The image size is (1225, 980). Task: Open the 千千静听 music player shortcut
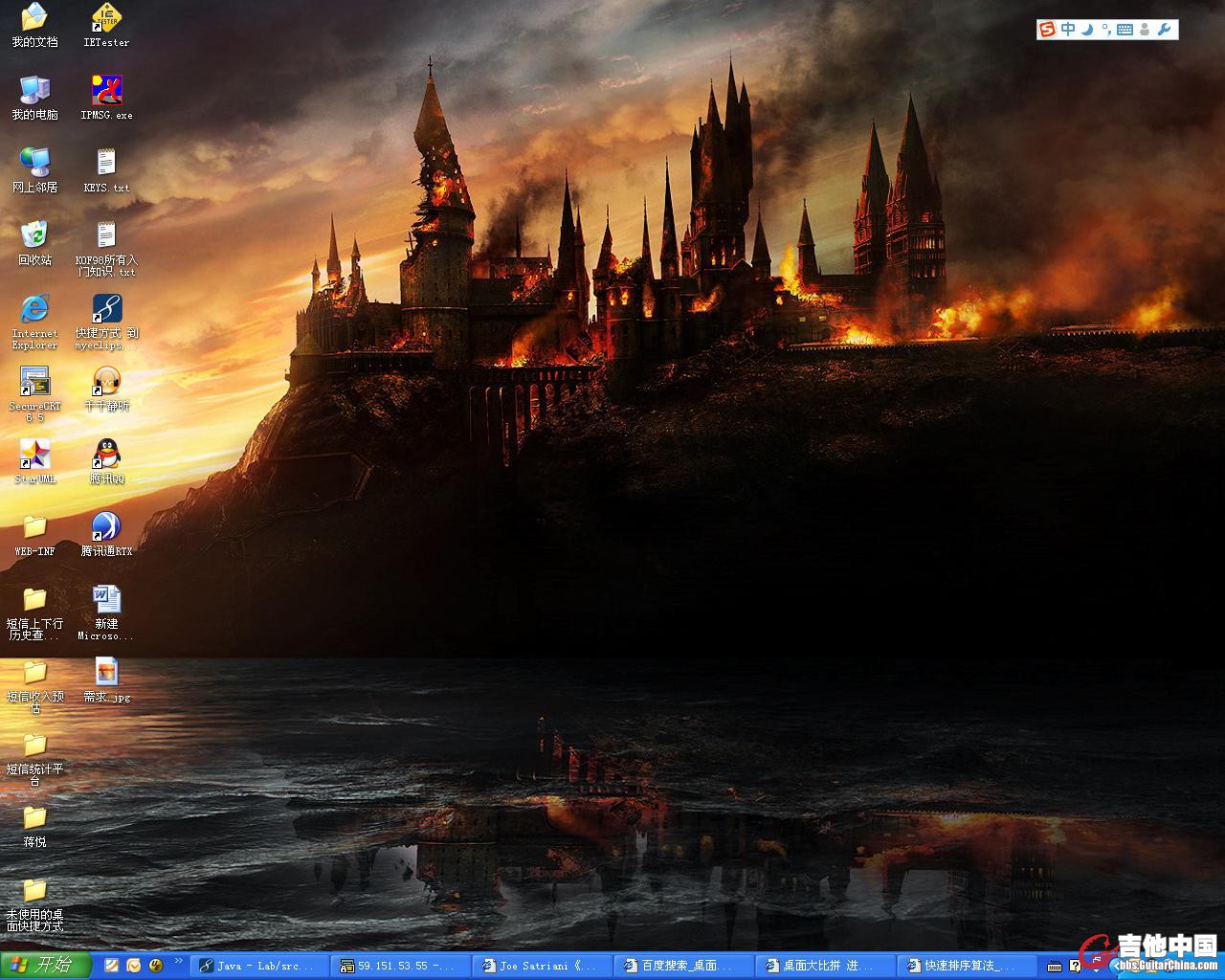point(106,381)
